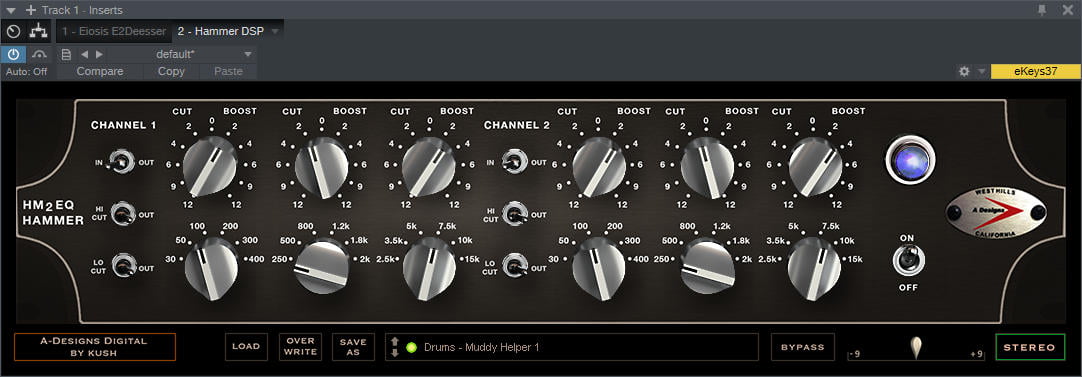Viewport: 1082px width, 377px height.
Task: Toggle the plugin power button
Action: point(13,55)
